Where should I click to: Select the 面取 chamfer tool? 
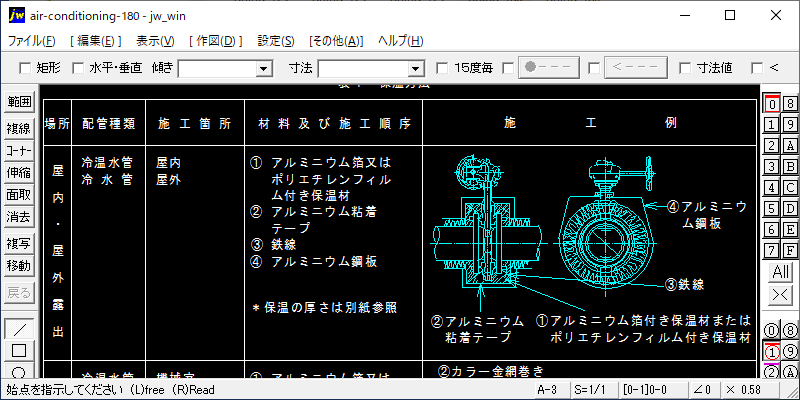coord(19,195)
